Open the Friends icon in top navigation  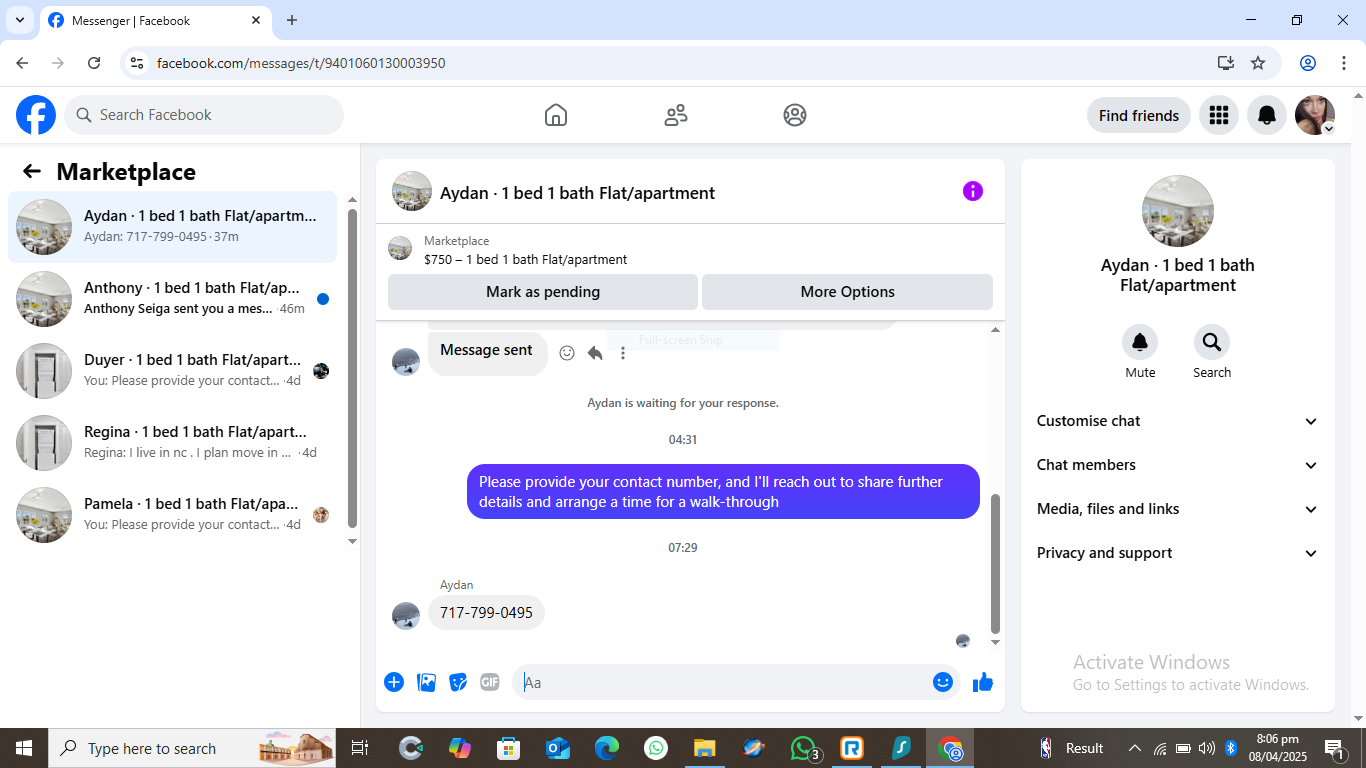pyautogui.click(x=676, y=115)
